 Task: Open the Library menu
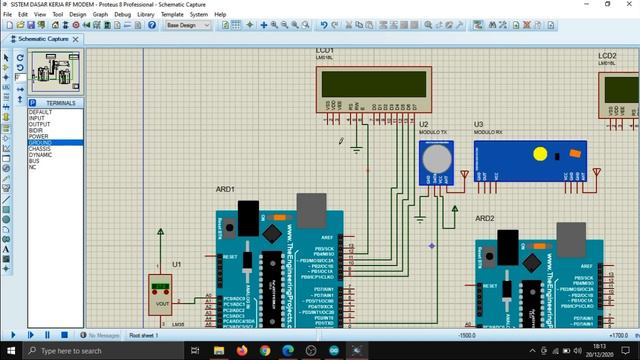146,14
